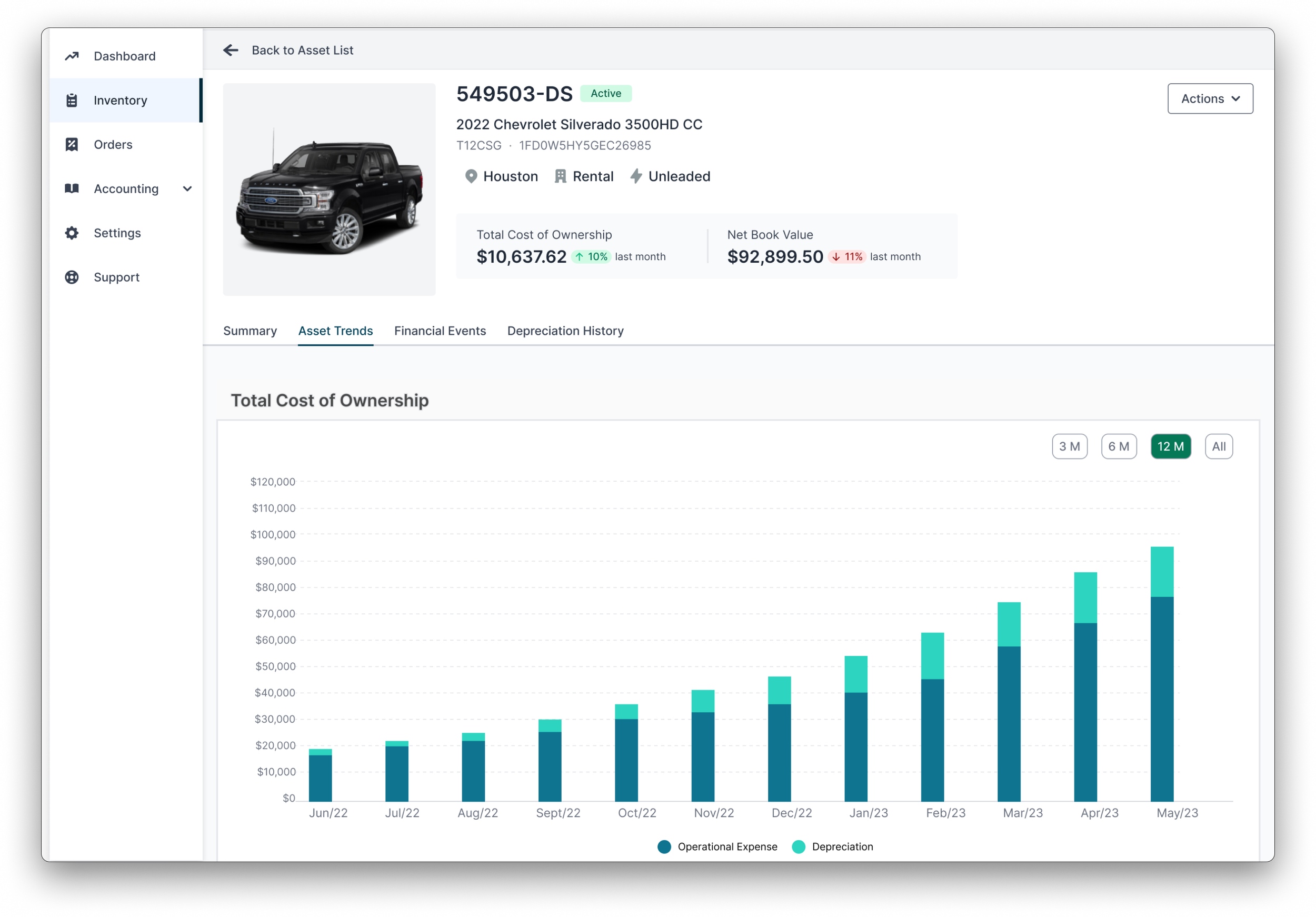Click the Dashboard trend icon in sidebar

pyautogui.click(x=72, y=56)
